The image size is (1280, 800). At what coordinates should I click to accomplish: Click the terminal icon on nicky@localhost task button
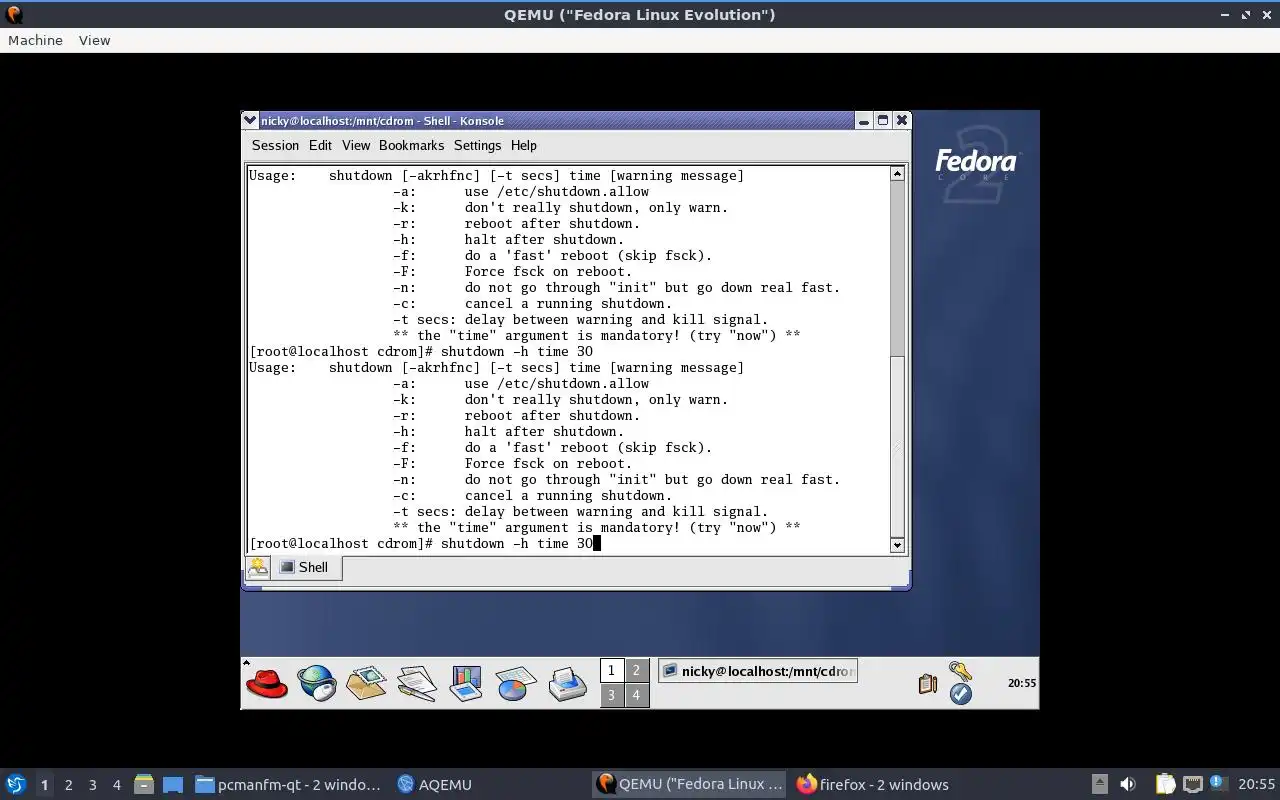670,671
